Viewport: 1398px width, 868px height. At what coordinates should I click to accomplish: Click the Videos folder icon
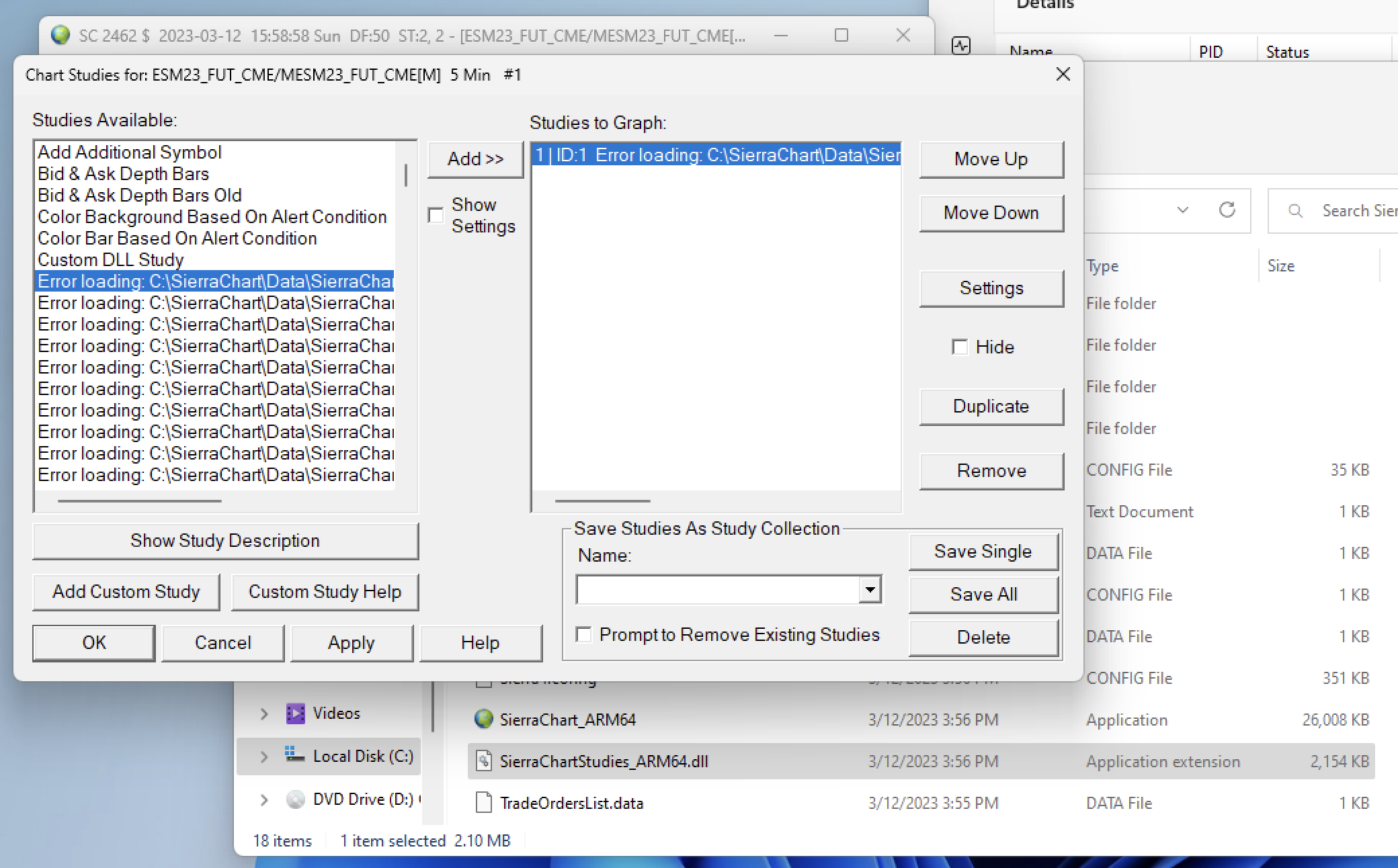tap(295, 713)
